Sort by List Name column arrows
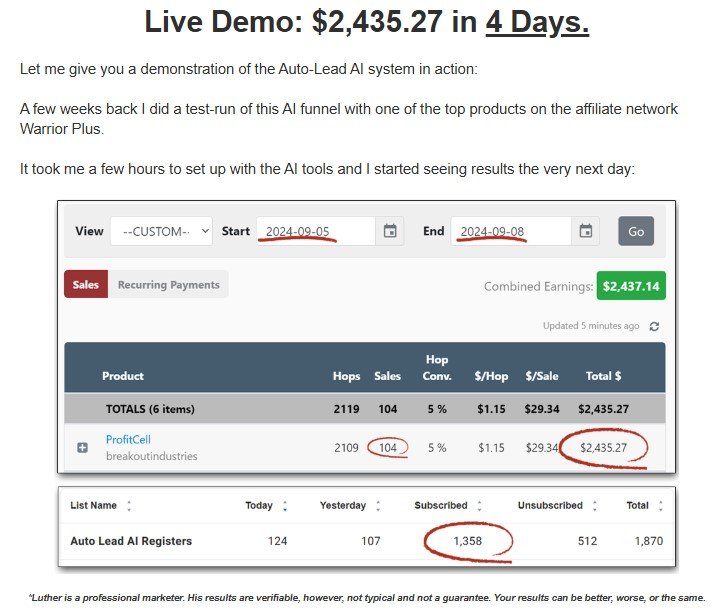Viewport: 726px width, 615px height. [129, 505]
